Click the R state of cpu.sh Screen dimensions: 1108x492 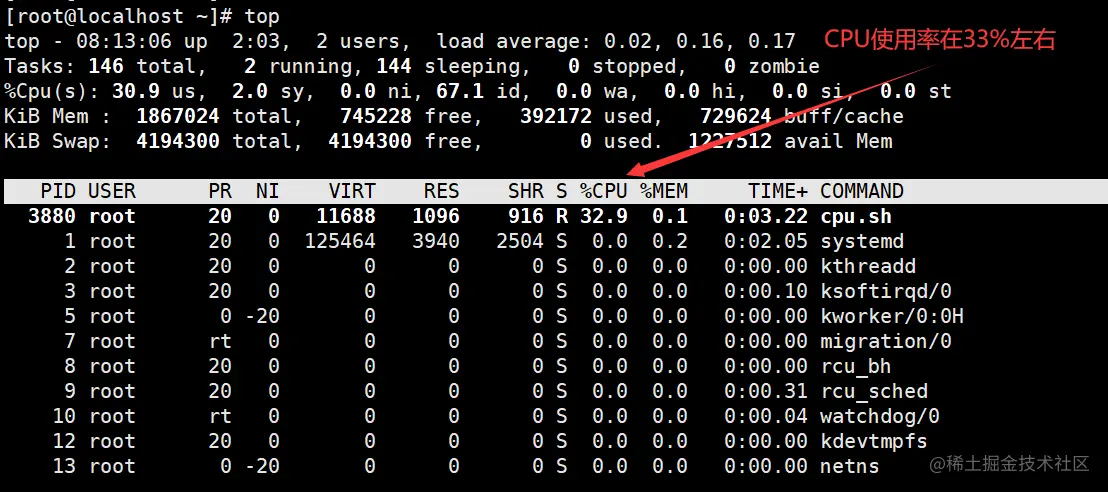pos(562,216)
